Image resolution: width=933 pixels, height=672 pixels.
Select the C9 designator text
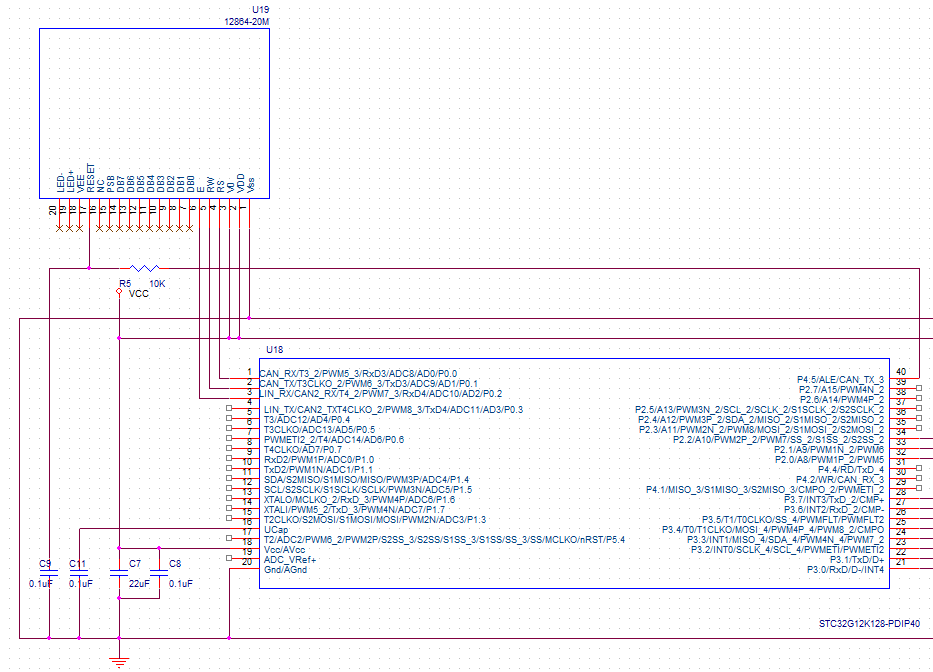(x=45, y=563)
